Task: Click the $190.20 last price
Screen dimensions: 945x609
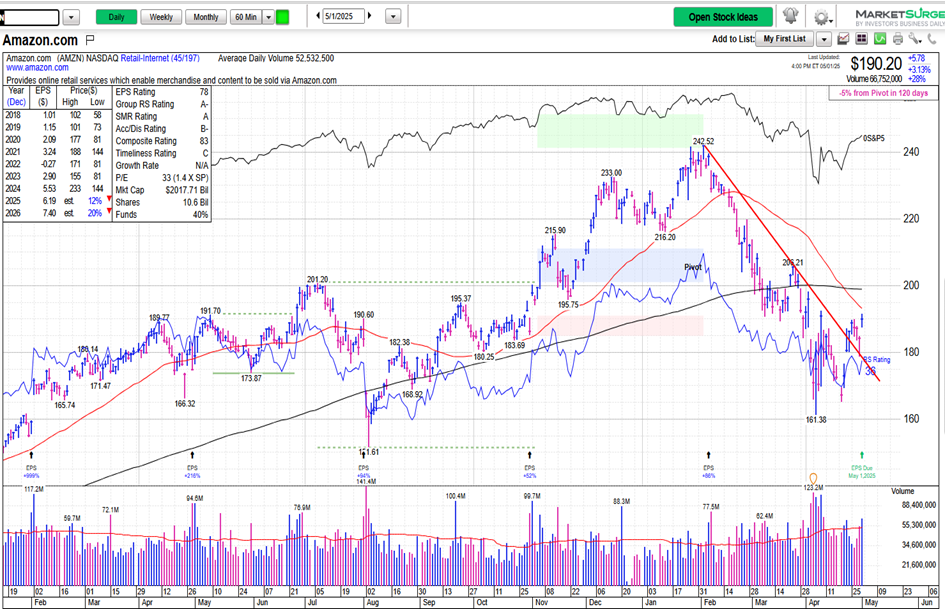Action: click(x=876, y=63)
